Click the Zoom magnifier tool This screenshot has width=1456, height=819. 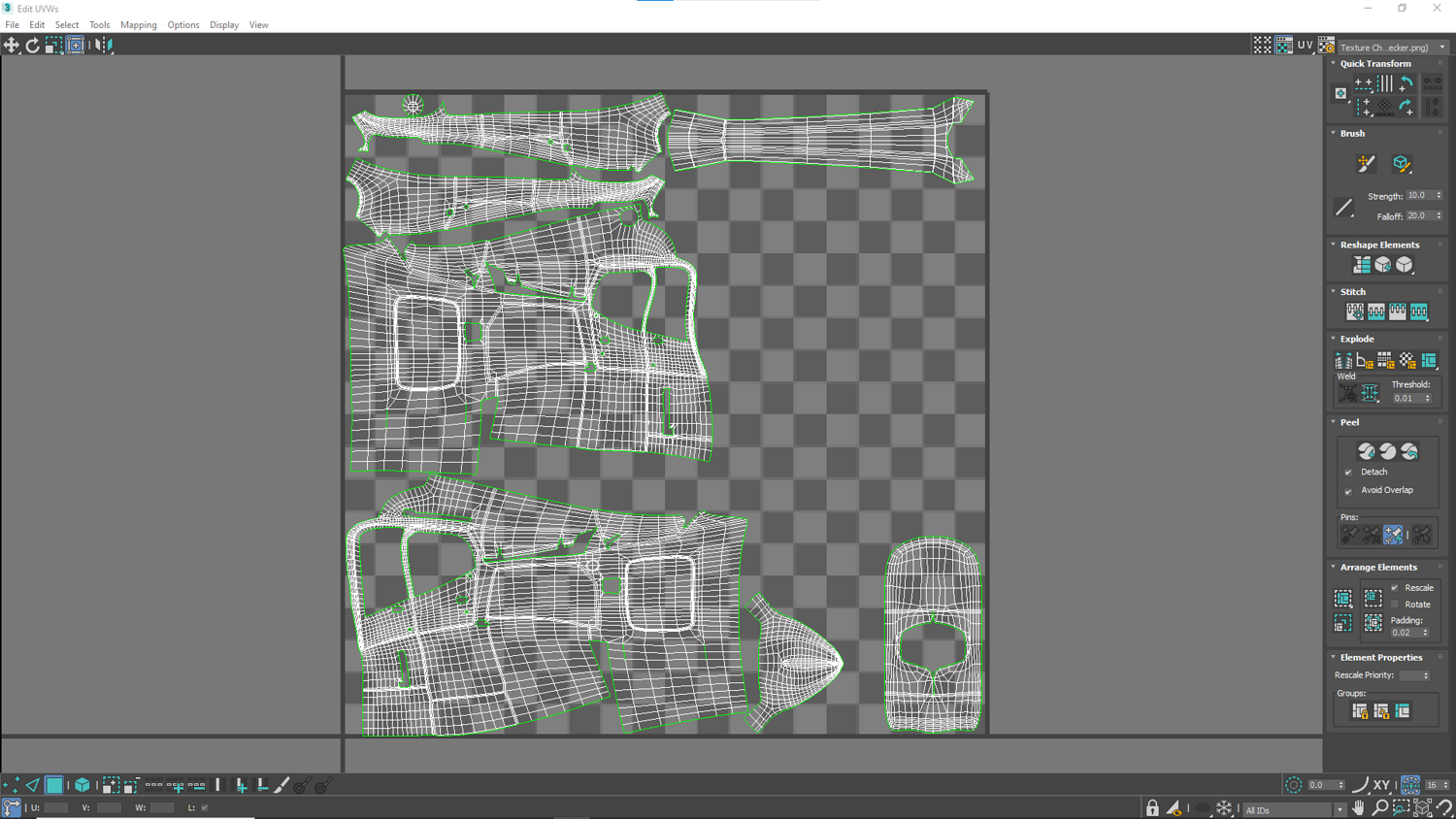pos(1379,808)
